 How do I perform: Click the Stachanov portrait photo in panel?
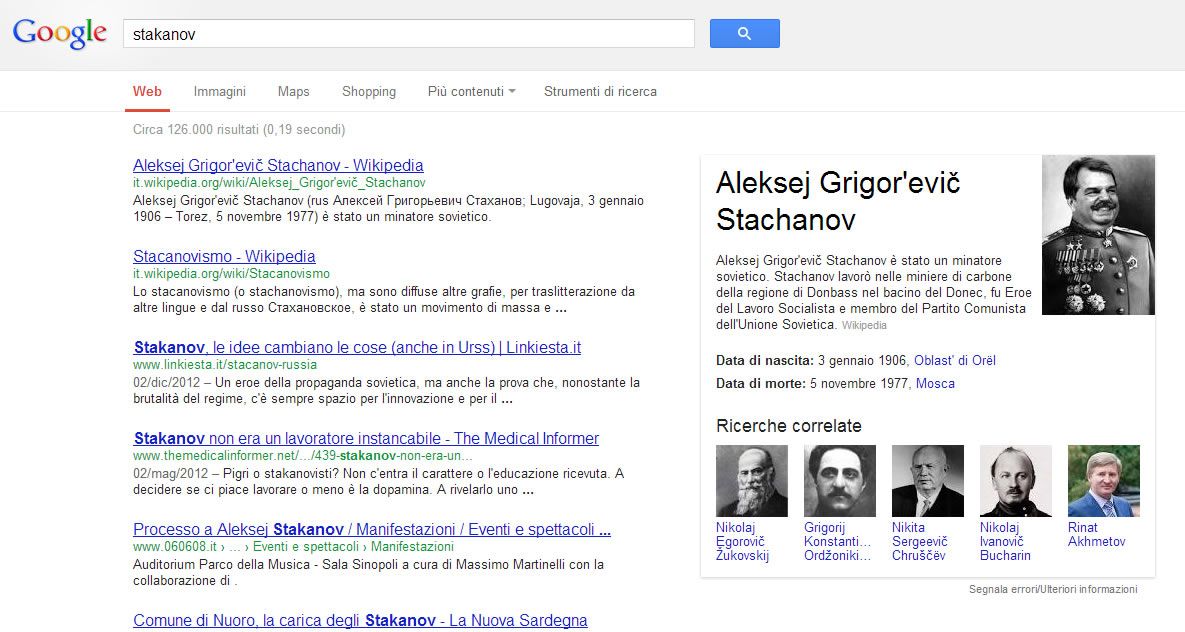[x=1098, y=235]
